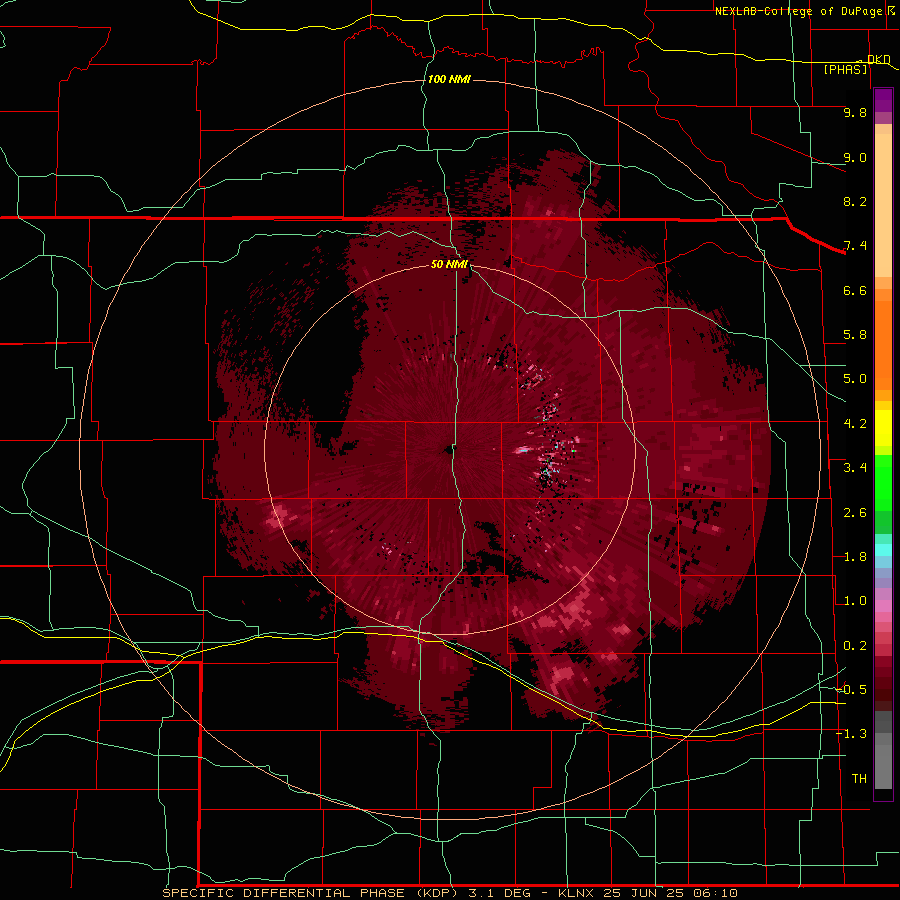
Task: Click the solid orange segment of color bar
Action: pos(883,344)
